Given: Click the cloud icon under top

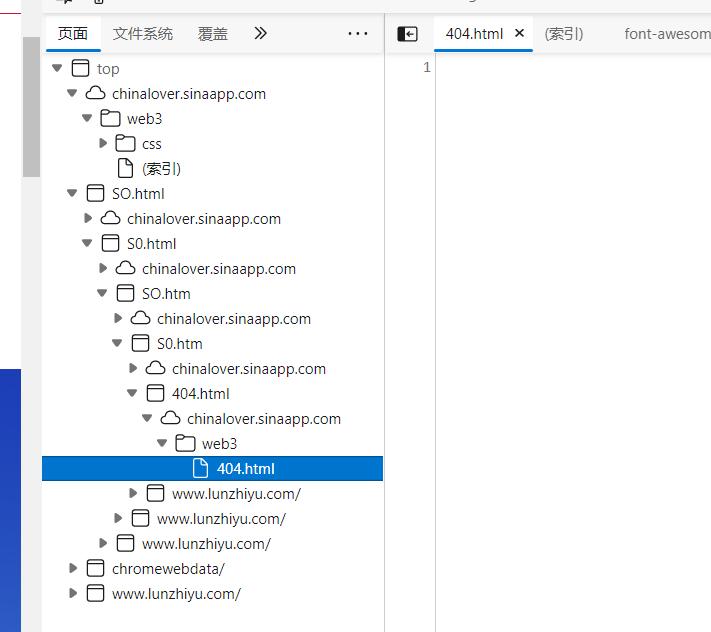Looking at the screenshot, I should pos(96,93).
